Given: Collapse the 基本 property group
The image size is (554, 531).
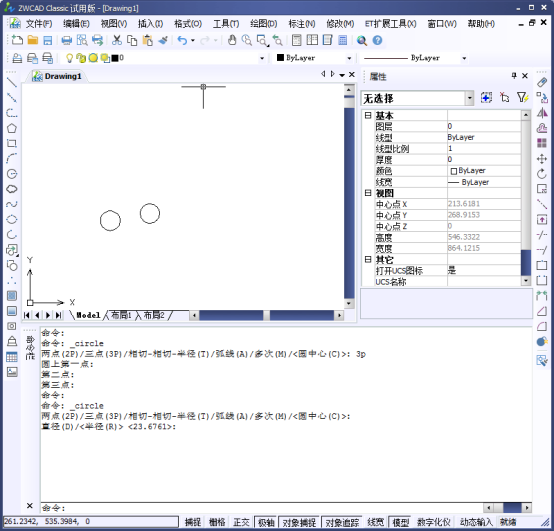Looking at the screenshot, I should (x=368, y=115).
